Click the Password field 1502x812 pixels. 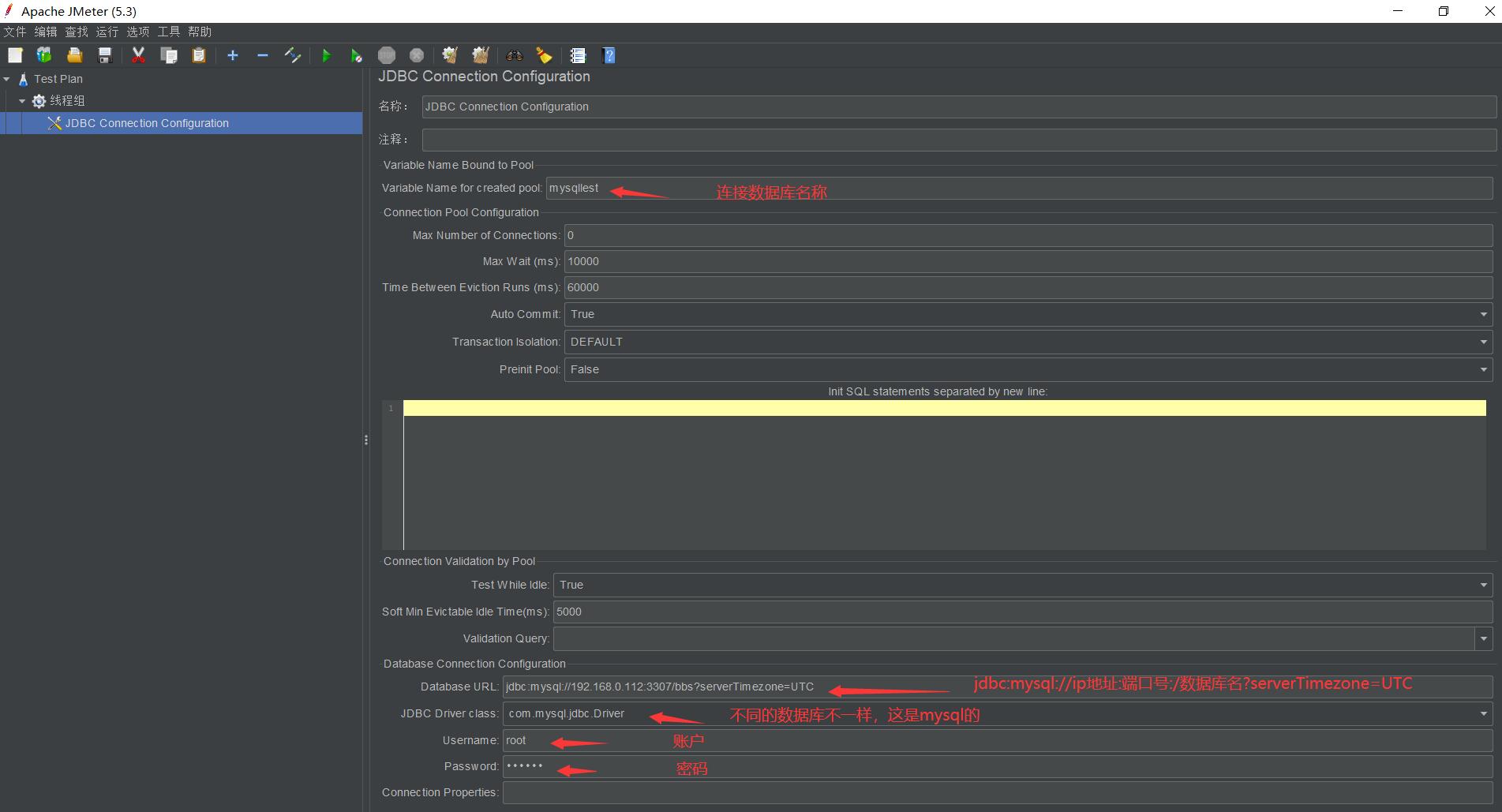[x=998, y=766]
